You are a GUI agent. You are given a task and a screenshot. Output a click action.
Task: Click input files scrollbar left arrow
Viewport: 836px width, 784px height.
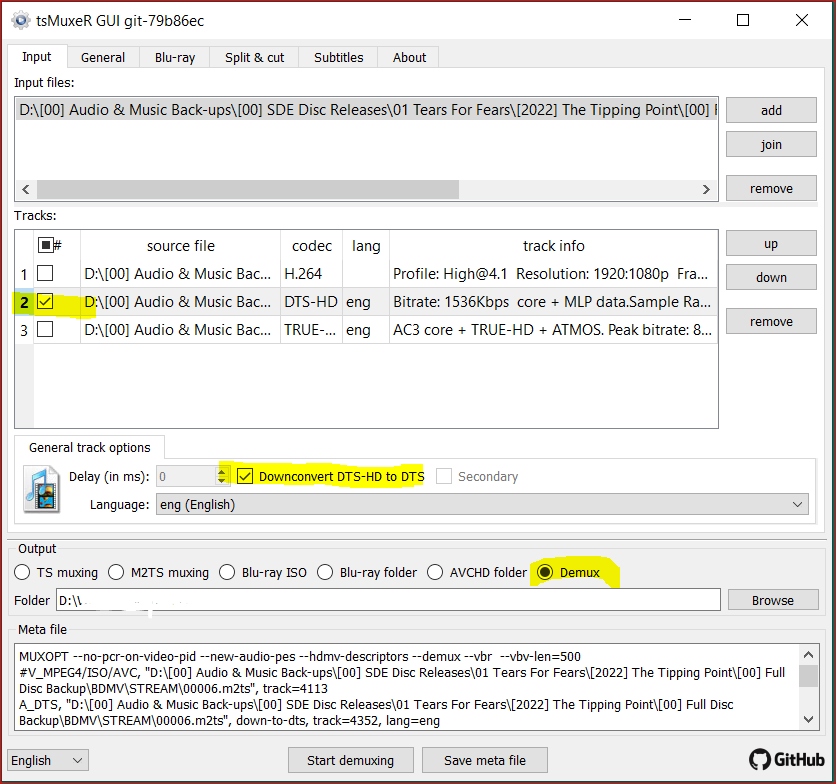point(26,189)
